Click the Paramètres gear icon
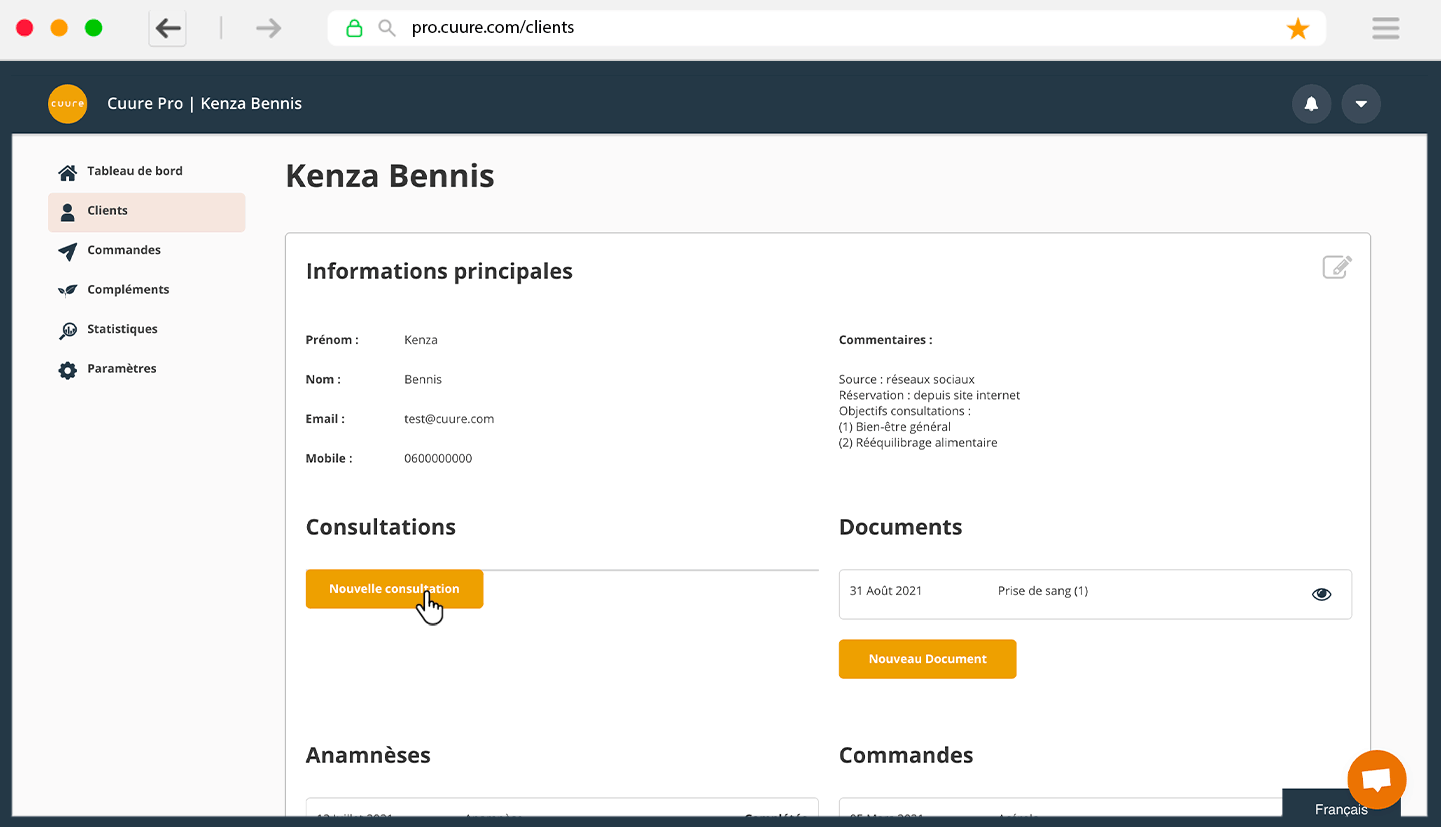The height and width of the screenshot is (827, 1441). tap(68, 370)
